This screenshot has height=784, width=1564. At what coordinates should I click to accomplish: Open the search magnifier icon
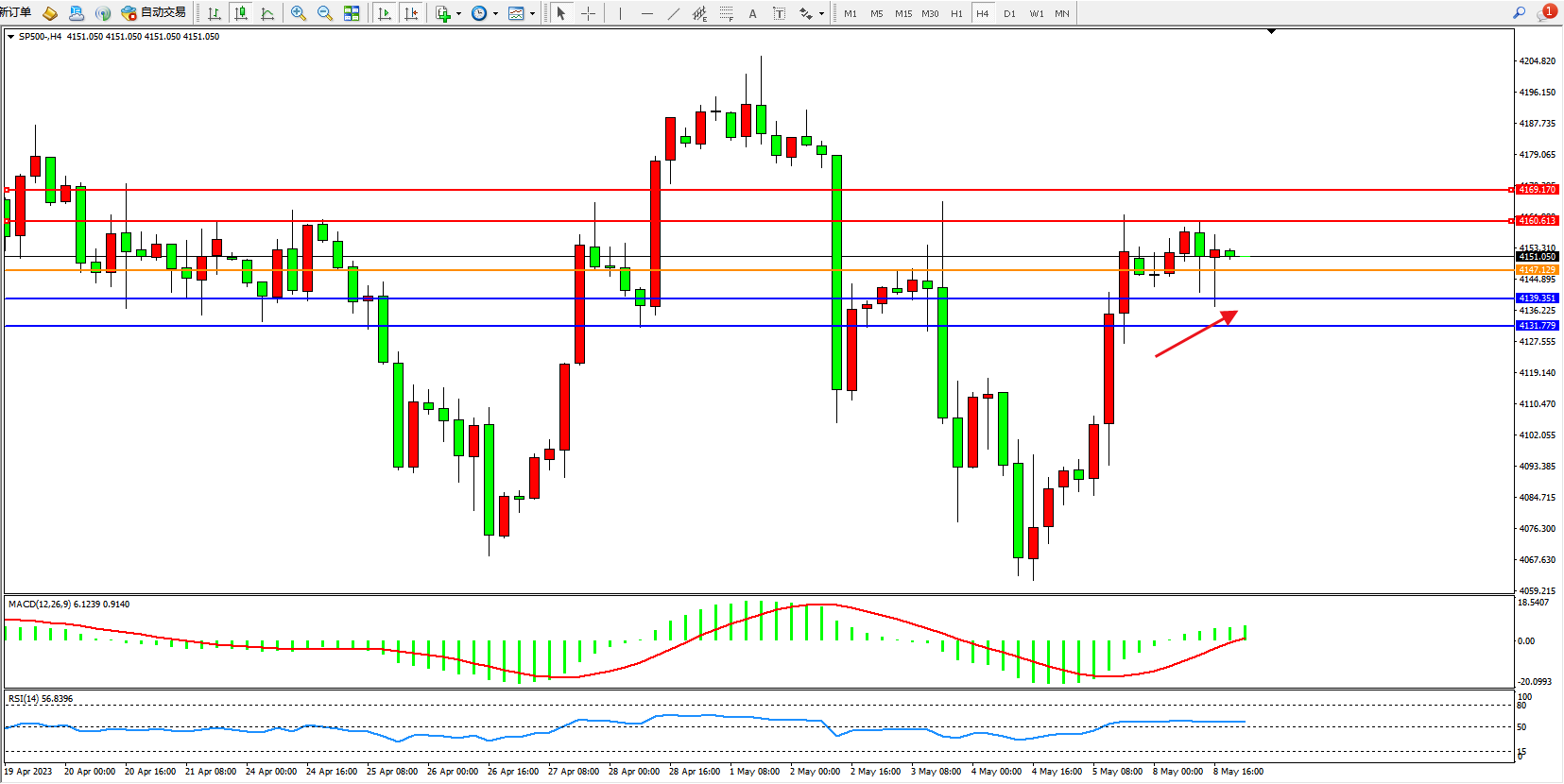coord(1520,12)
